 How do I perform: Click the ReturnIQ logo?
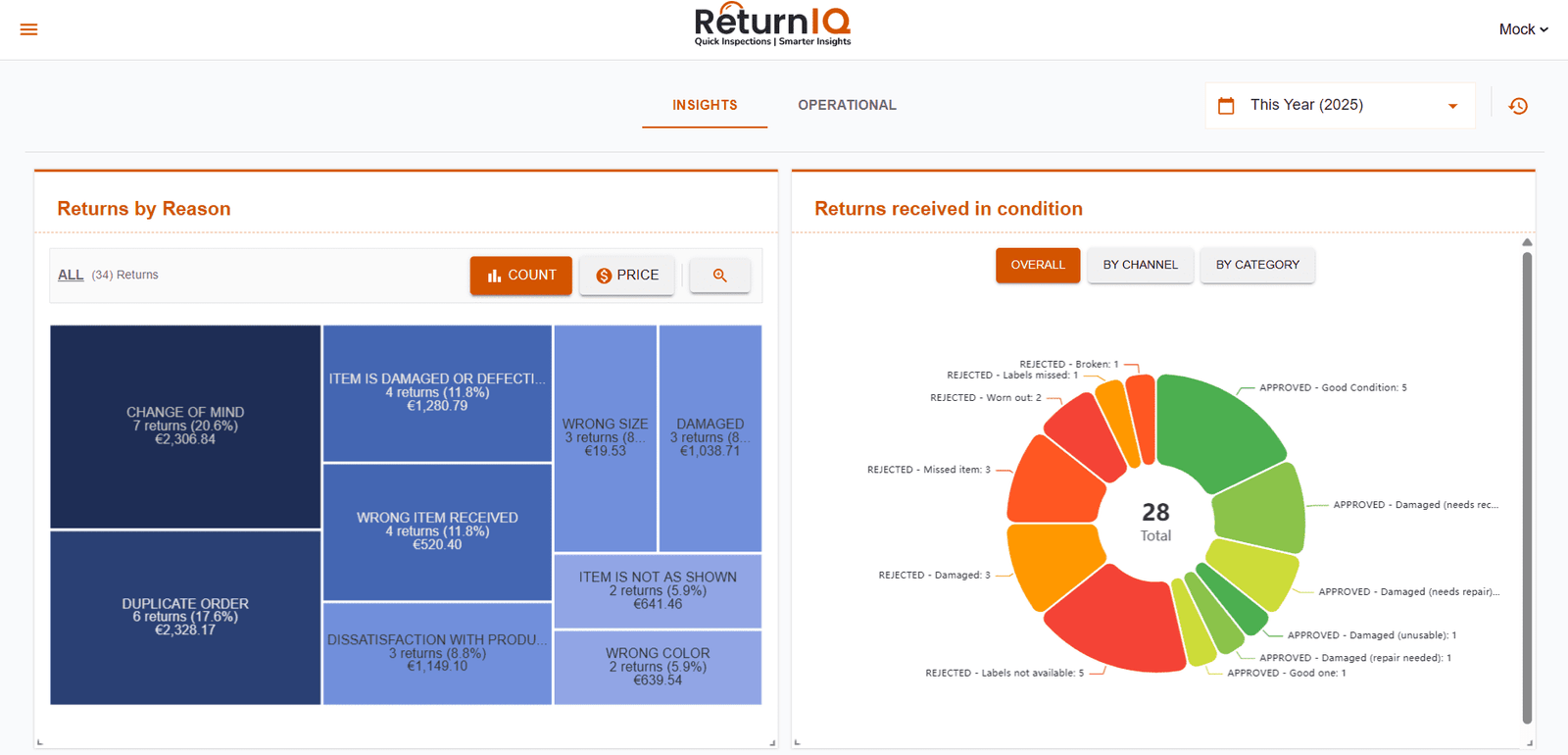pyautogui.click(x=772, y=25)
